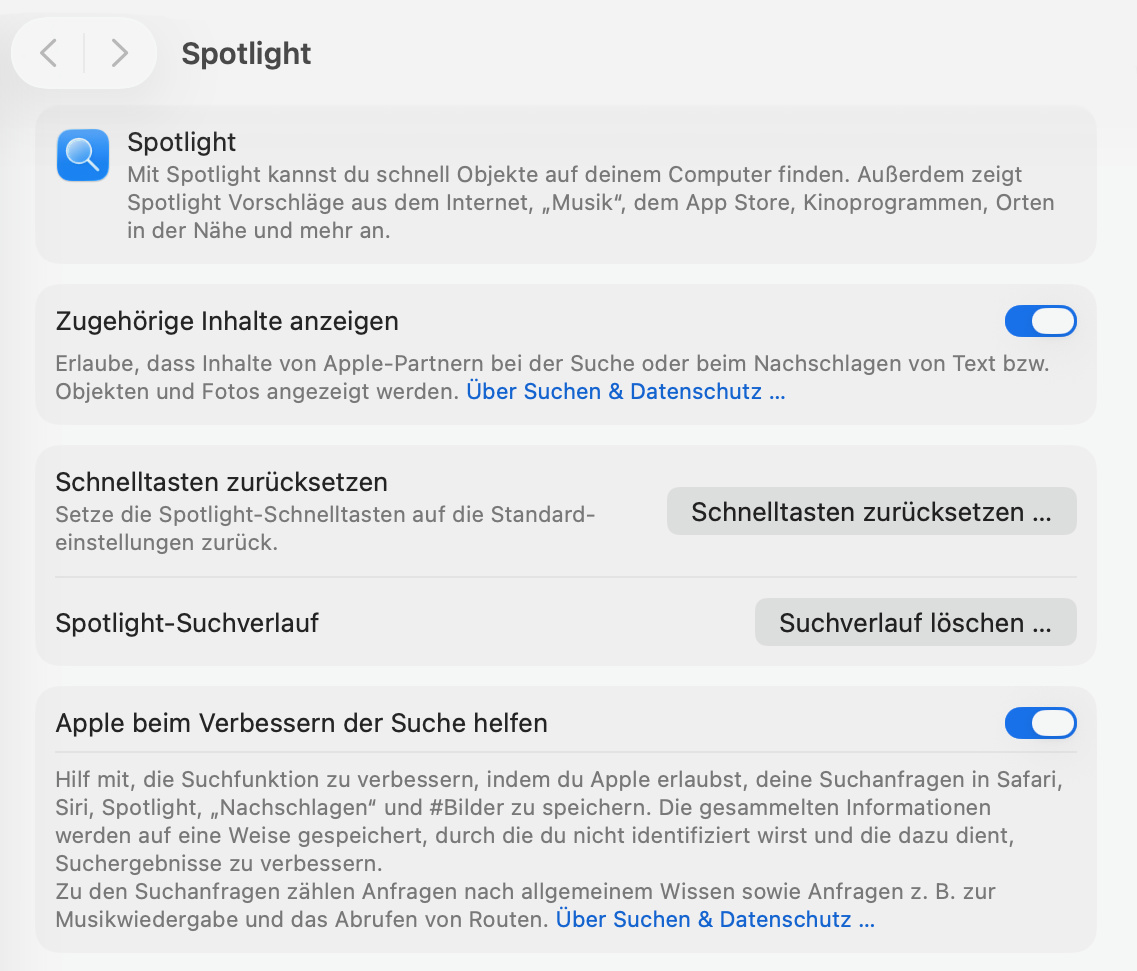Open 'Über Suchen & Datenschutz' link under Zugehörige Inhalte
The width and height of the screenshot is (1137, 971).
[x=626, y=392]
